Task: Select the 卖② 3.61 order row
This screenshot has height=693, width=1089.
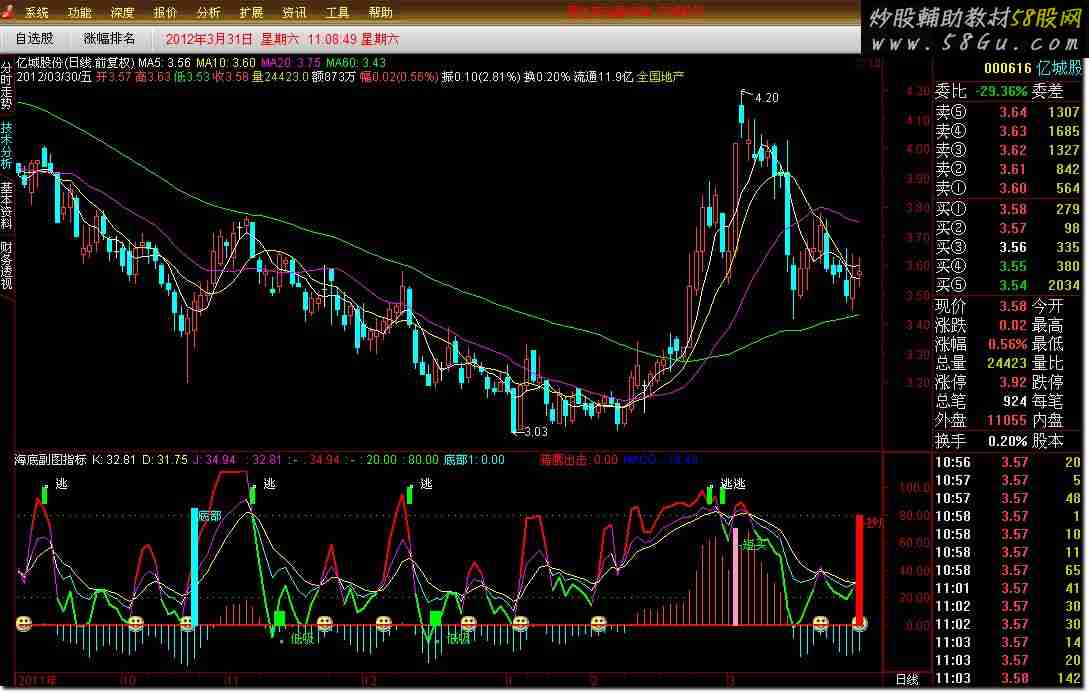Action: (1008, 169)
